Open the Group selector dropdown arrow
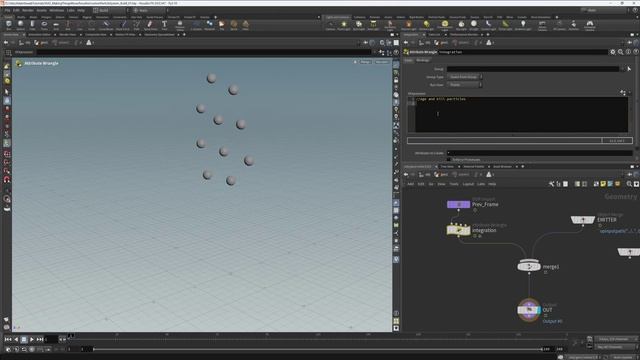Image resolution: width=640 pixels, height=360 pixels. point(623,69)
